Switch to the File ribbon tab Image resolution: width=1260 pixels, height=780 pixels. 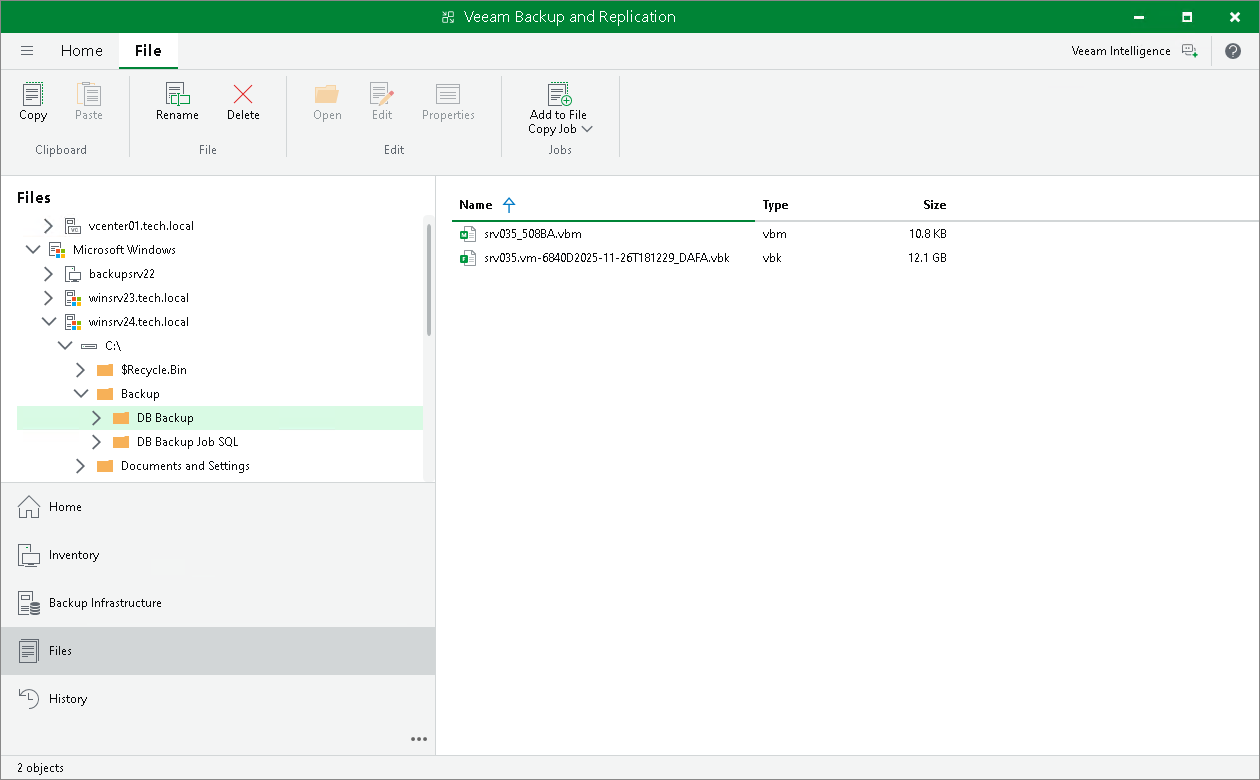coord(148,50)
